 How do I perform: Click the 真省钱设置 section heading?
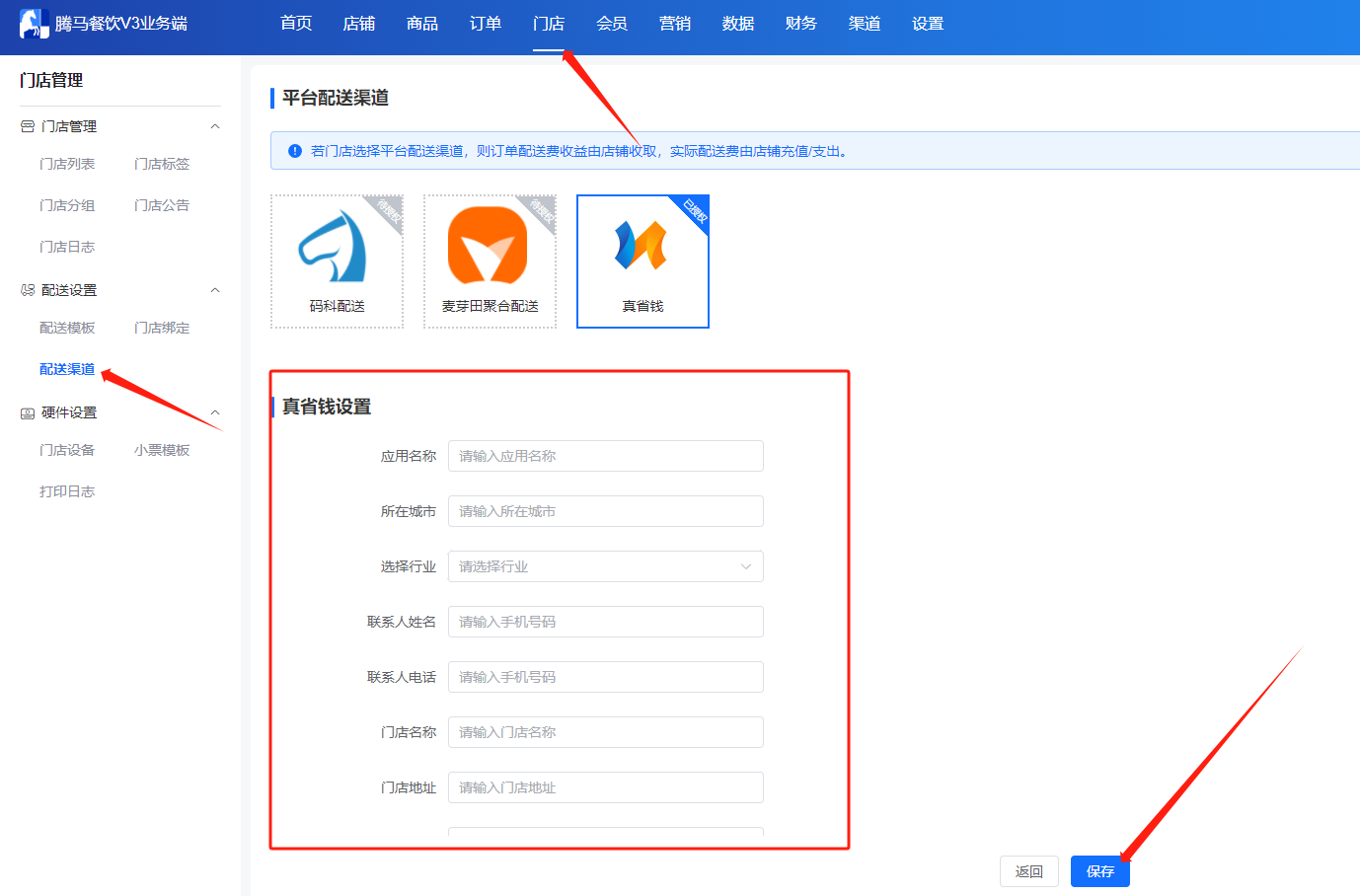click(327, 407)
